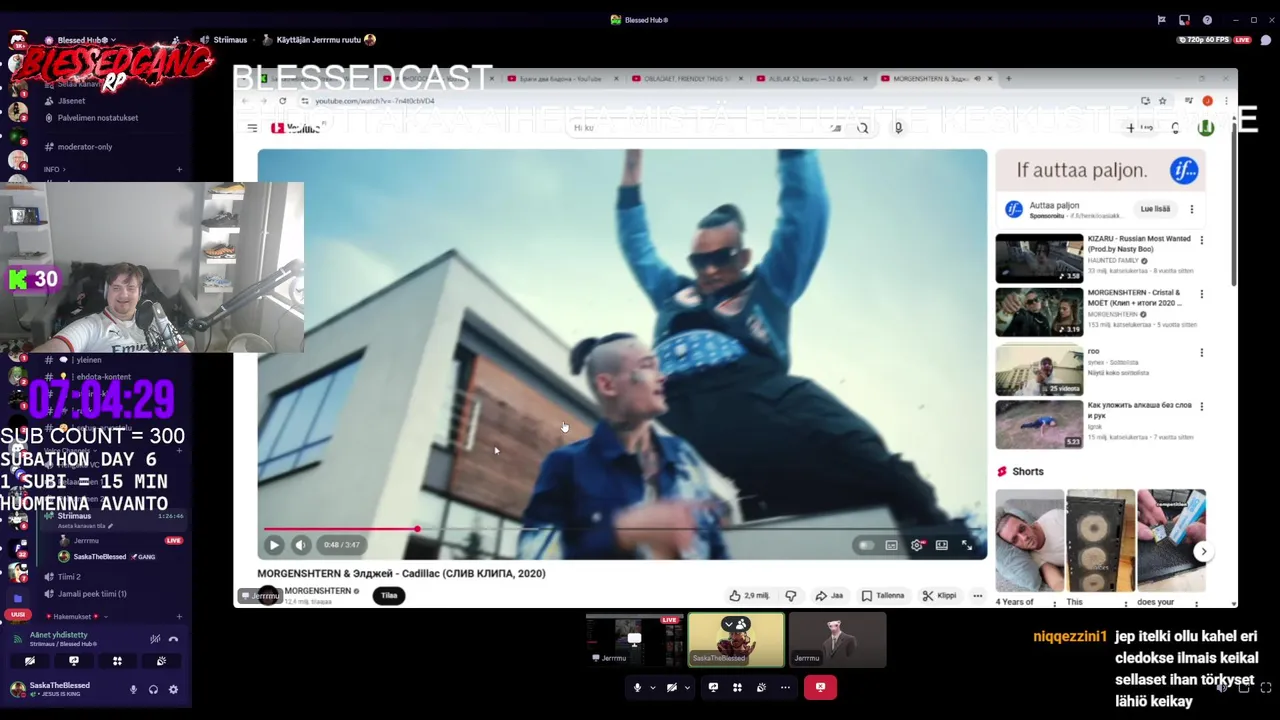Open the MORGENSHTERN channel link

pyautogui.click(x=318, y=591)
